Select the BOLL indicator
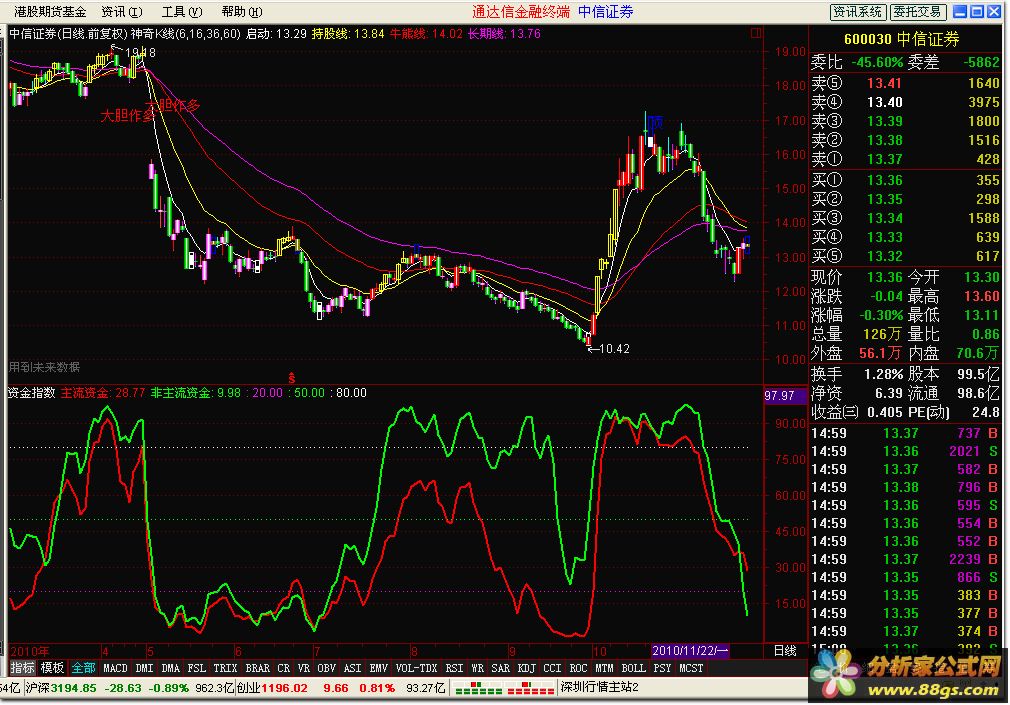The image size is (1010, 705). point(633,668)
